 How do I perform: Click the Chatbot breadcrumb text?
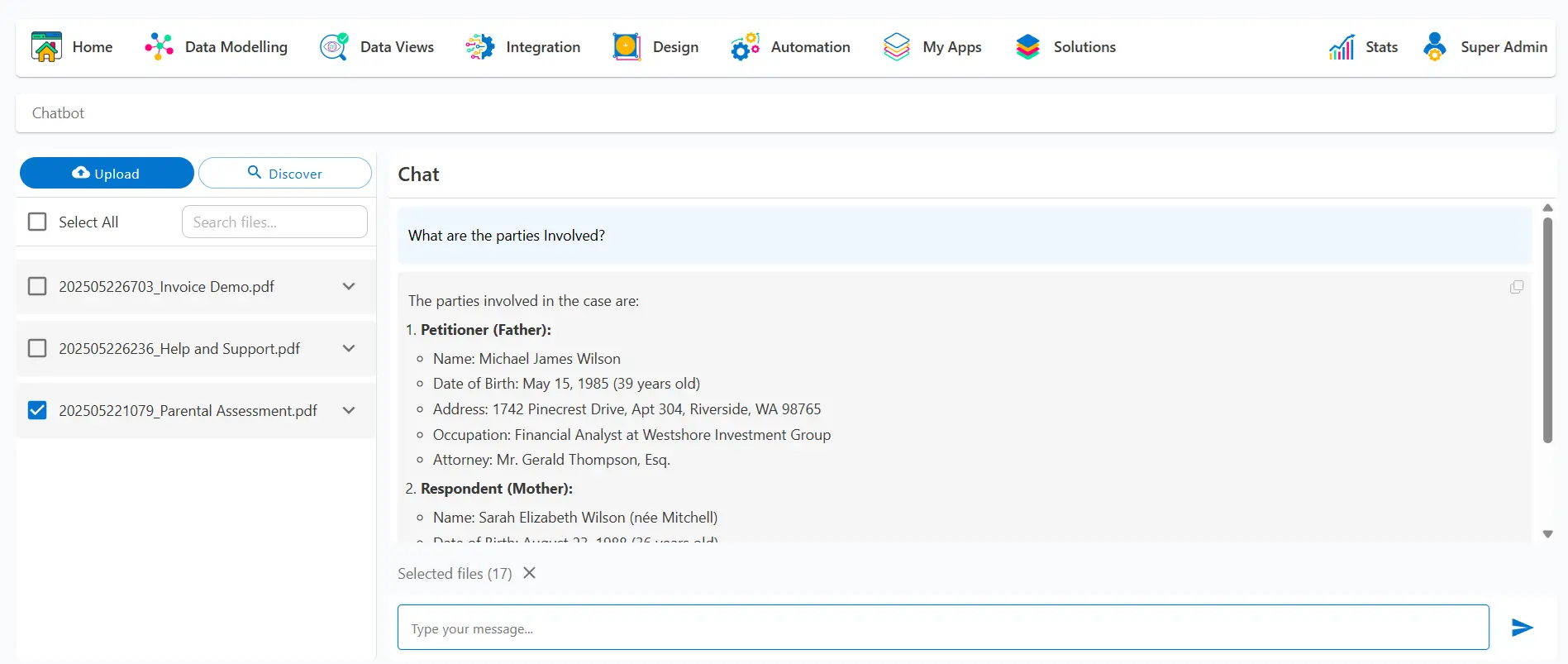click(x=58, y=113)
